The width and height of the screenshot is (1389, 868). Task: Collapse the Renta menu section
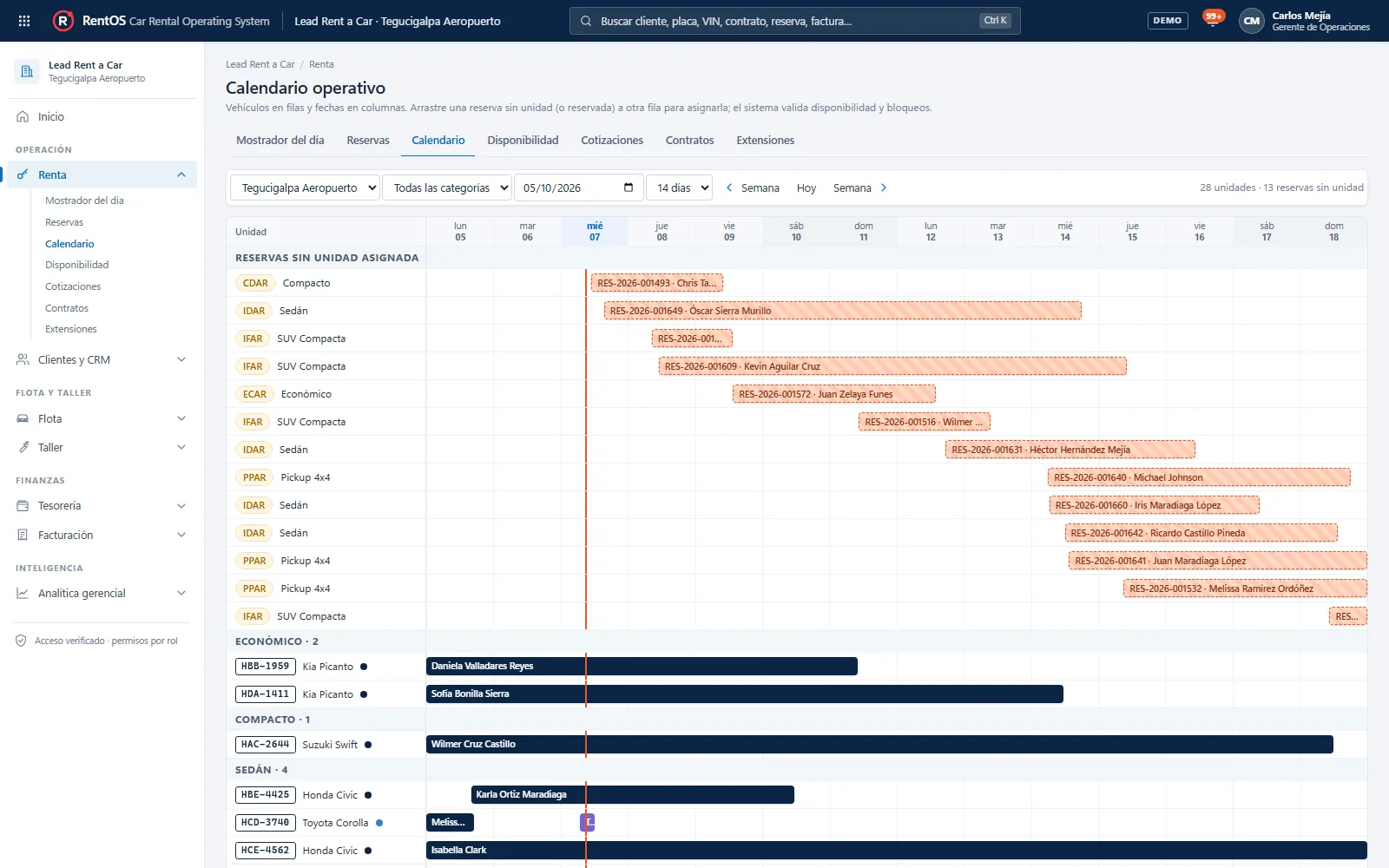pos(181,174)
